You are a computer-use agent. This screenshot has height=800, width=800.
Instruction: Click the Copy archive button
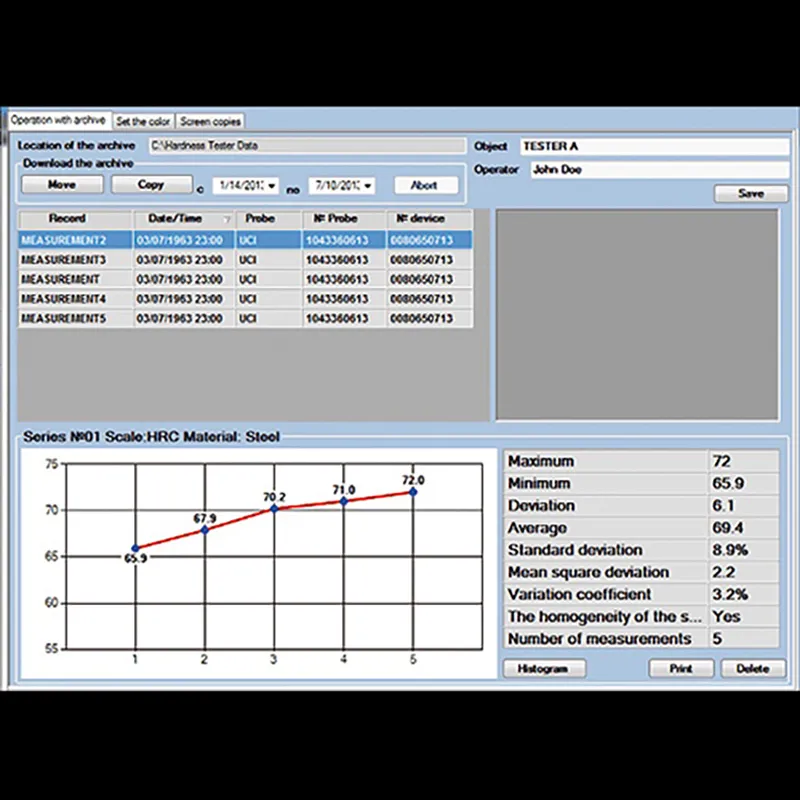(152, 185)
